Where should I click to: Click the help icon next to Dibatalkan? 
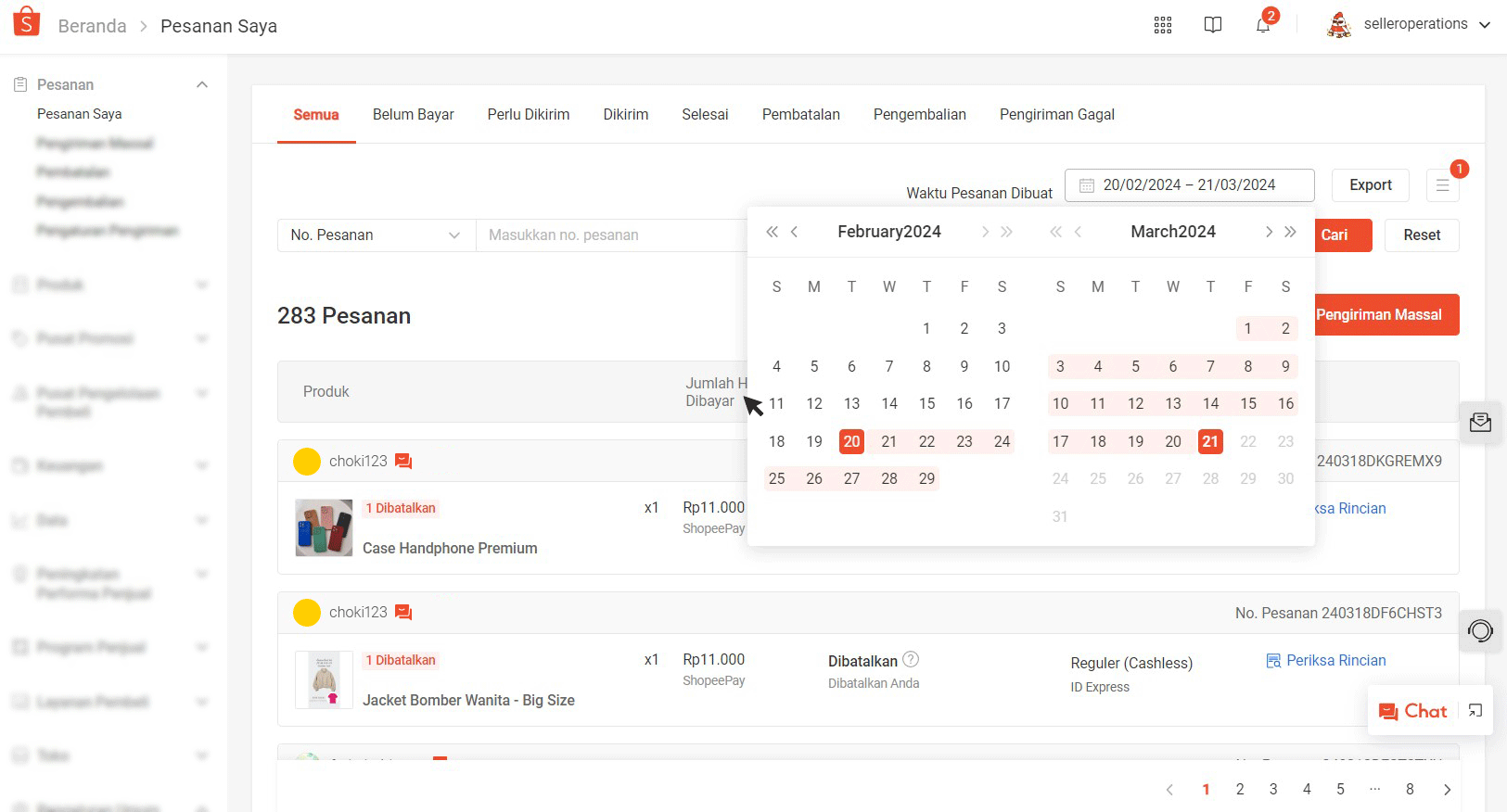911,659
